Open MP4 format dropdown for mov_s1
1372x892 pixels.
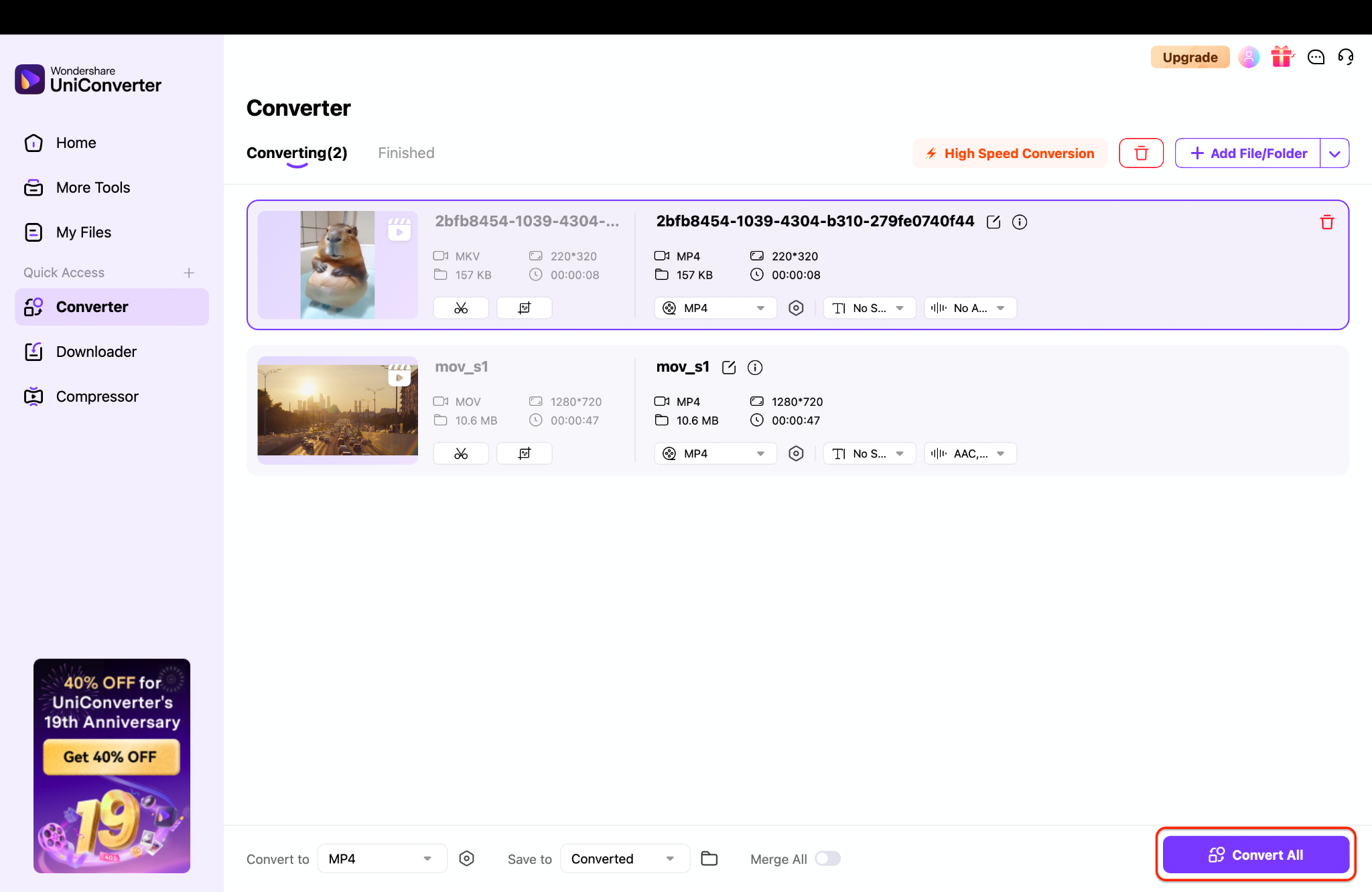point(715,453)
